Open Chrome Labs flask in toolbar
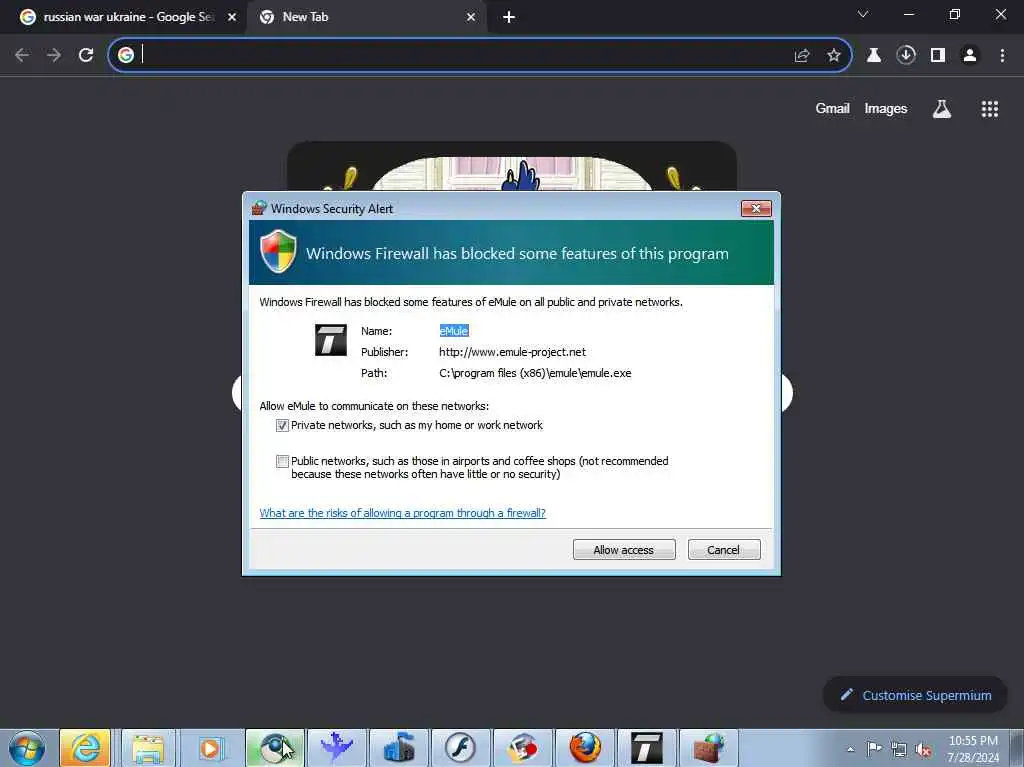Viewport: 1024px width, 767px height. (x=874, y=56)
